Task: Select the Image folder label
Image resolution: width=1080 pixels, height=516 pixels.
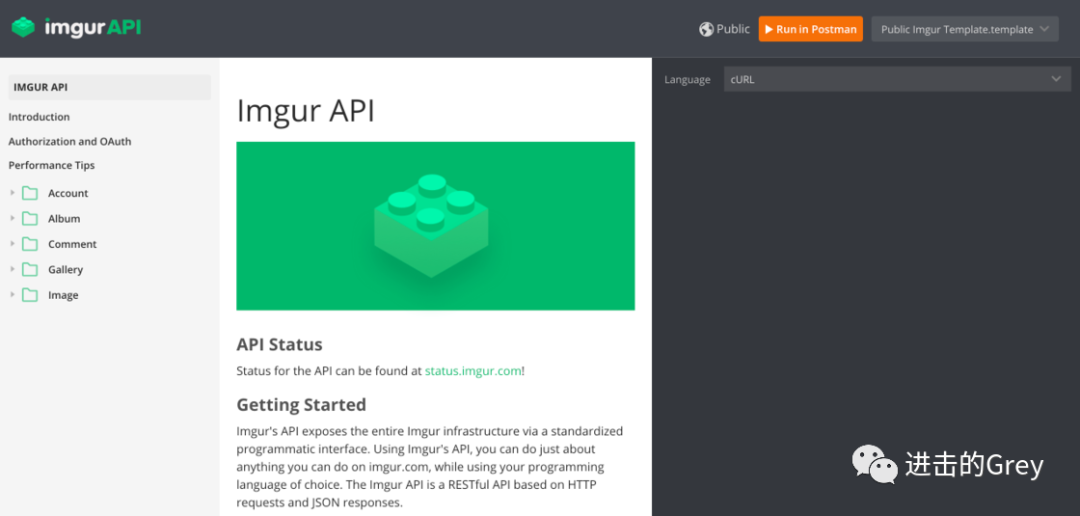Action: pyautogui.click(x=63, y=296)
